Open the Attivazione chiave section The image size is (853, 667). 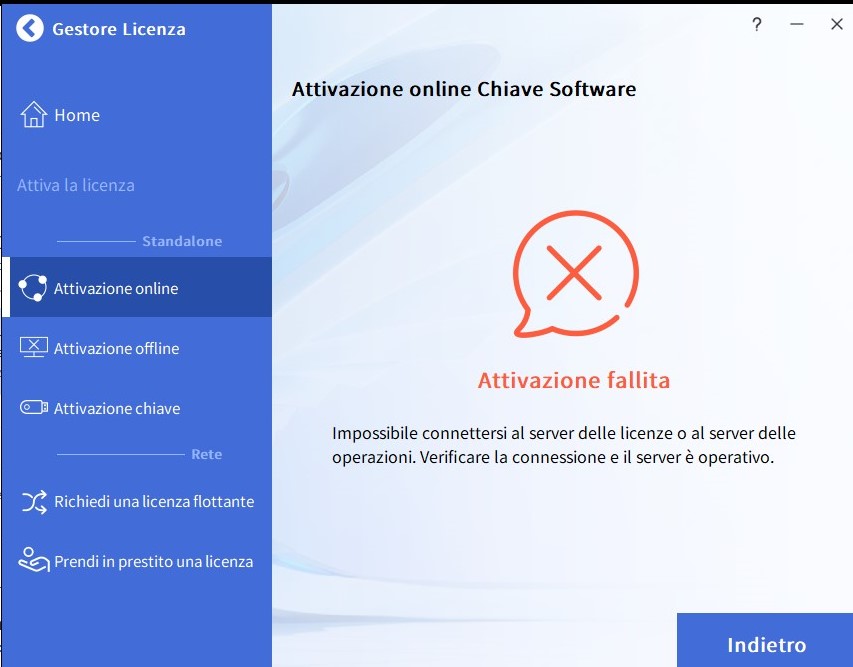click(117, 408)
